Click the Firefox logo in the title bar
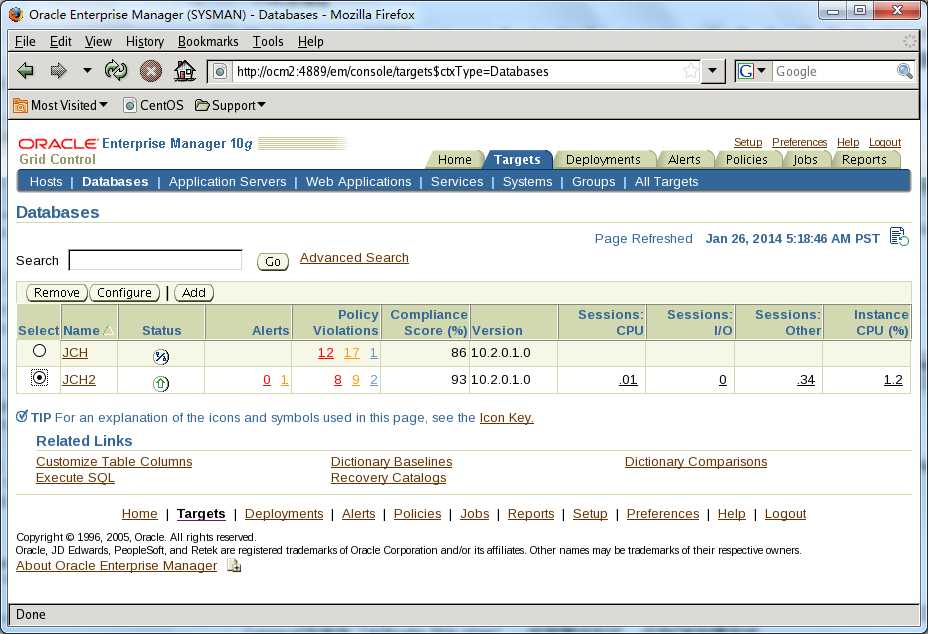Viewport: 928px width, 634px height. pyautogui.click(x=16, y=14)
